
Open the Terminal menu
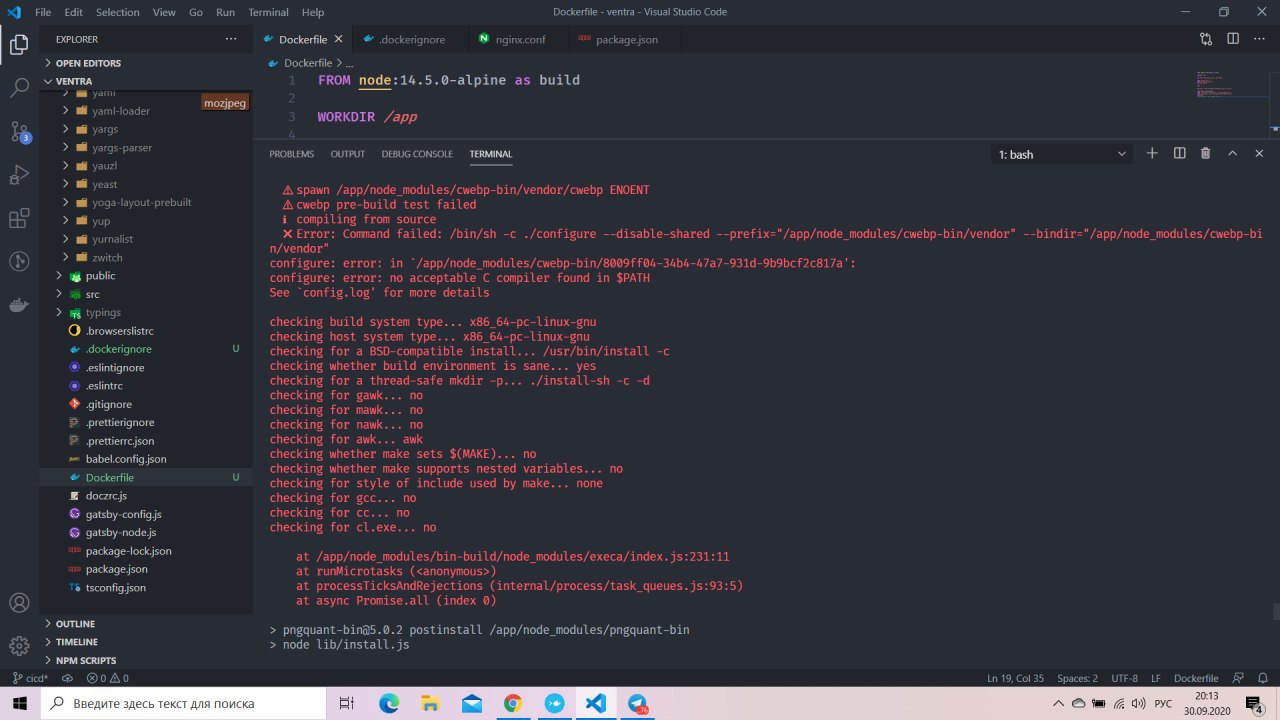268,12
